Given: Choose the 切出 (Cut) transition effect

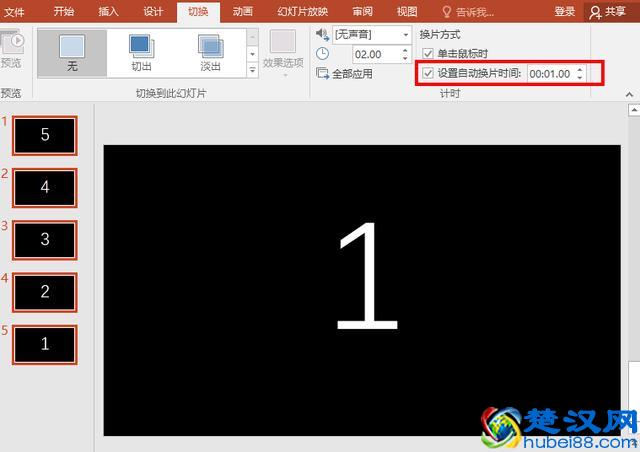Looking at the screenshot, I should click(141, 53).
